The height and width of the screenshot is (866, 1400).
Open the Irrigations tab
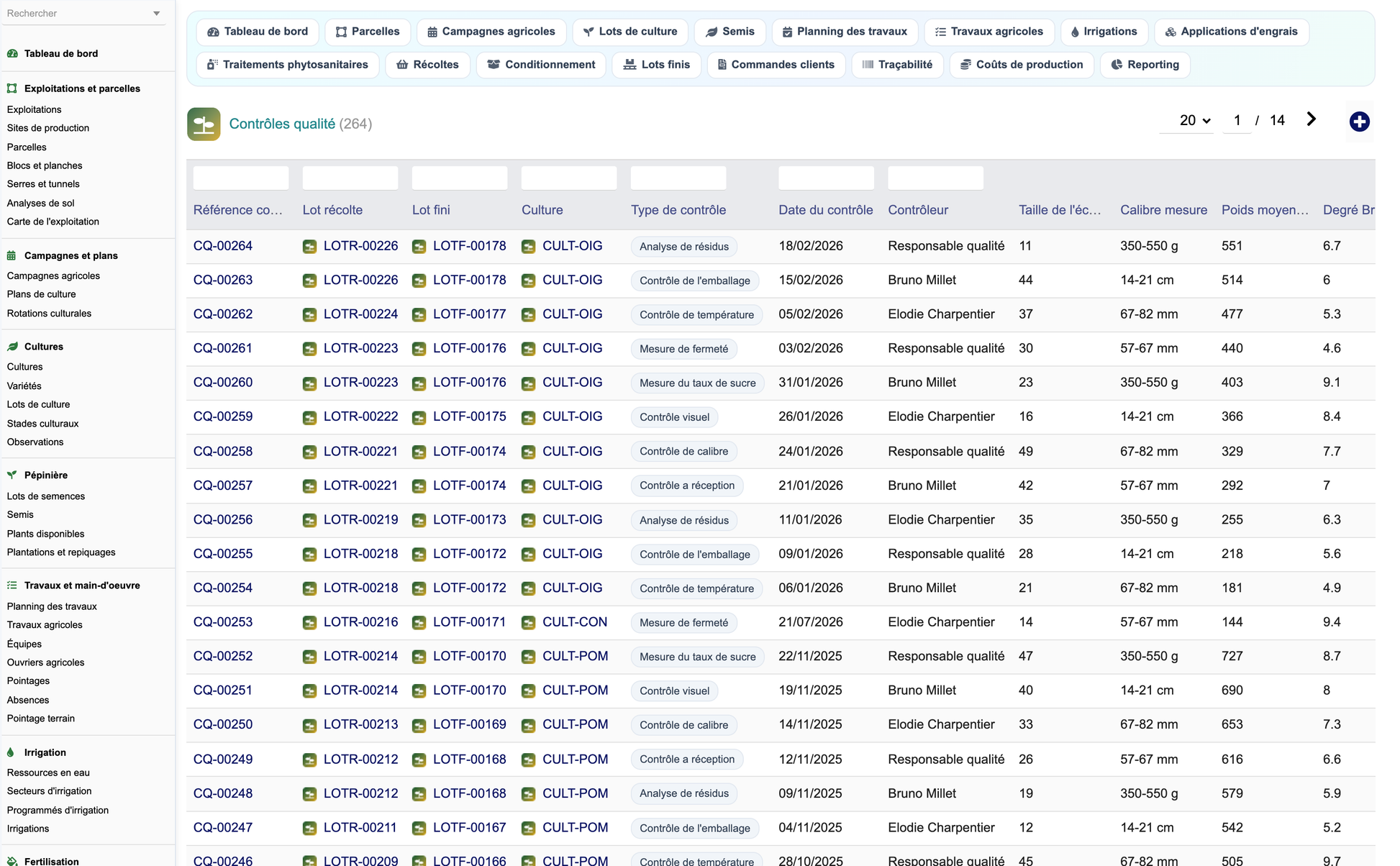pyautogui.click(x=1104, y=32)
